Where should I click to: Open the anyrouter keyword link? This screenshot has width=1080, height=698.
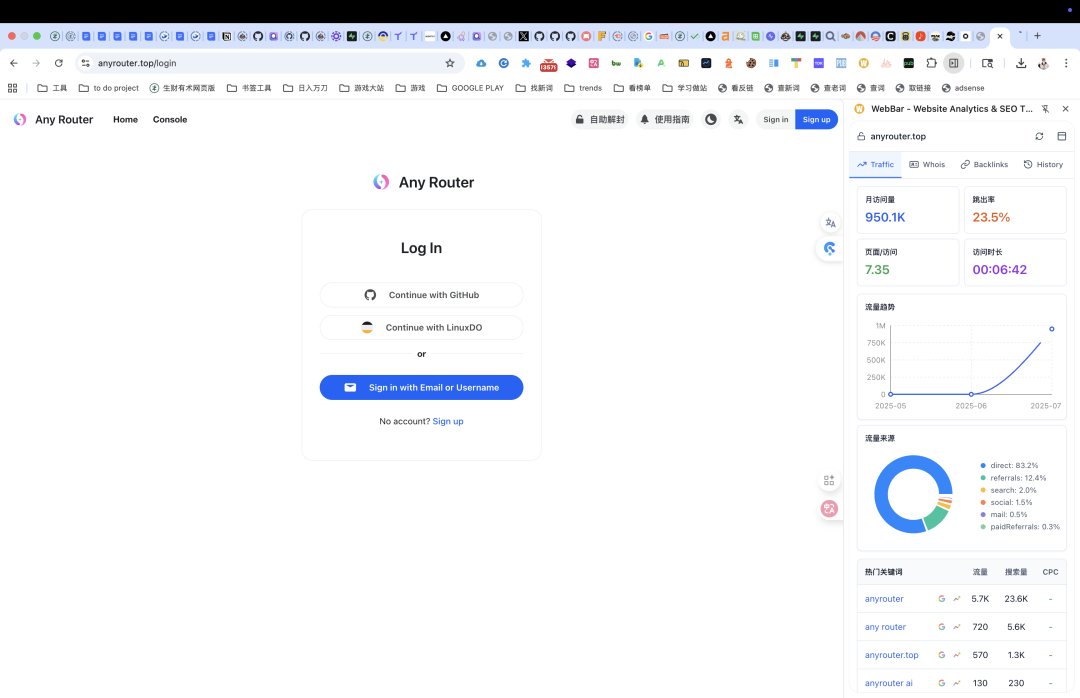tap(884, 599)
